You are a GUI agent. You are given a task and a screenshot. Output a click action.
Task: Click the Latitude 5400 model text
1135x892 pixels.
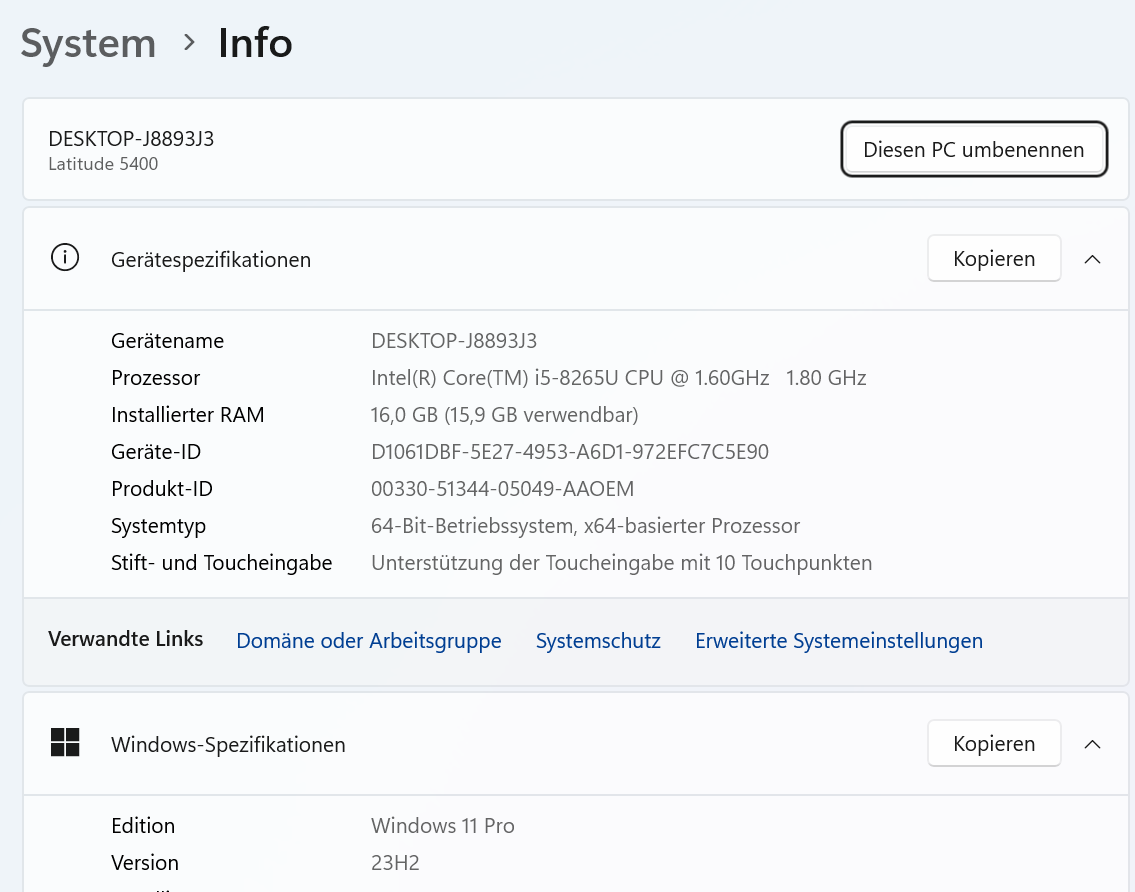pyautogui.click(x=103, y=164)
